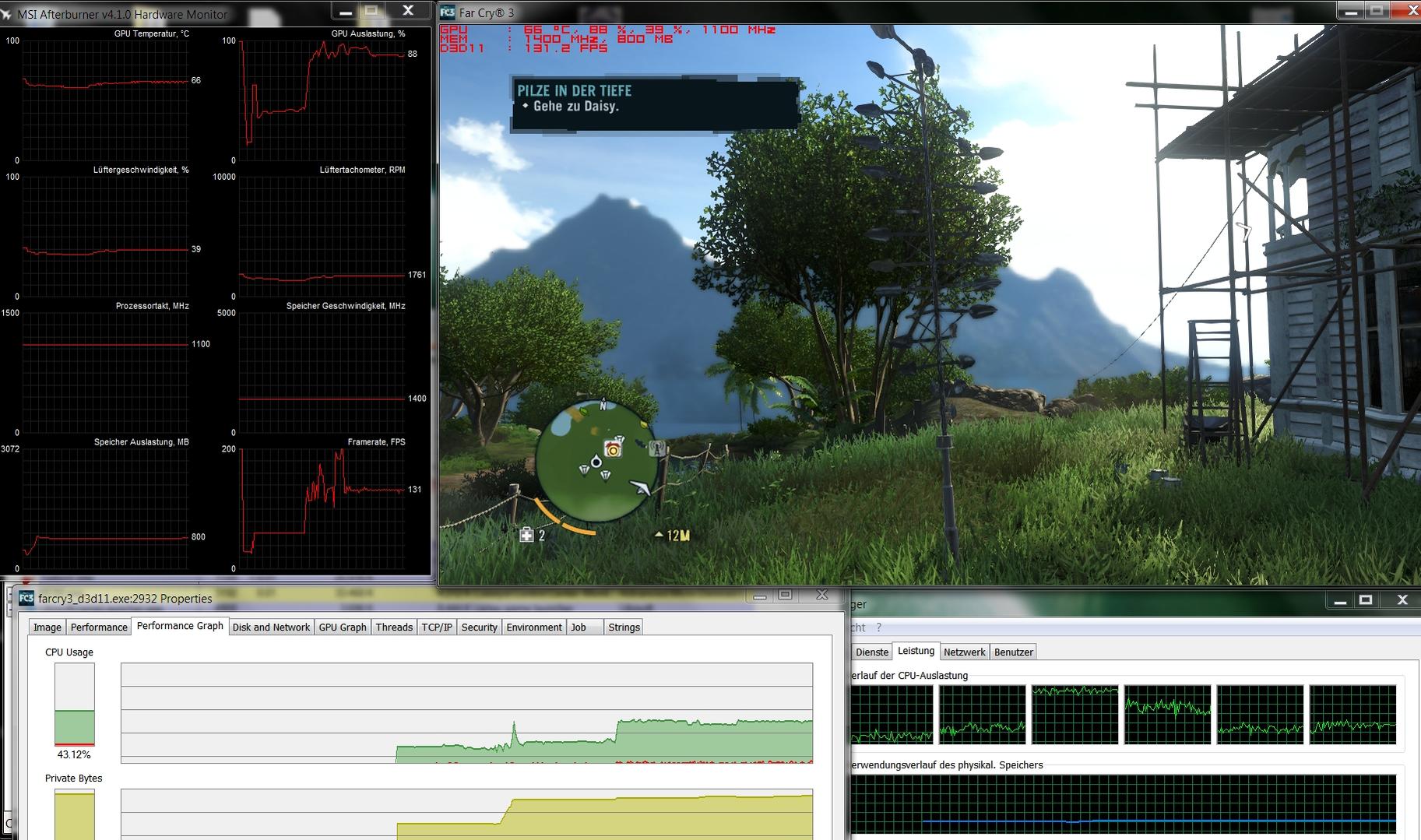Click the CPU Usage meter bar
This screenshot has width=1421, height=840.
[x=74, y=705]
